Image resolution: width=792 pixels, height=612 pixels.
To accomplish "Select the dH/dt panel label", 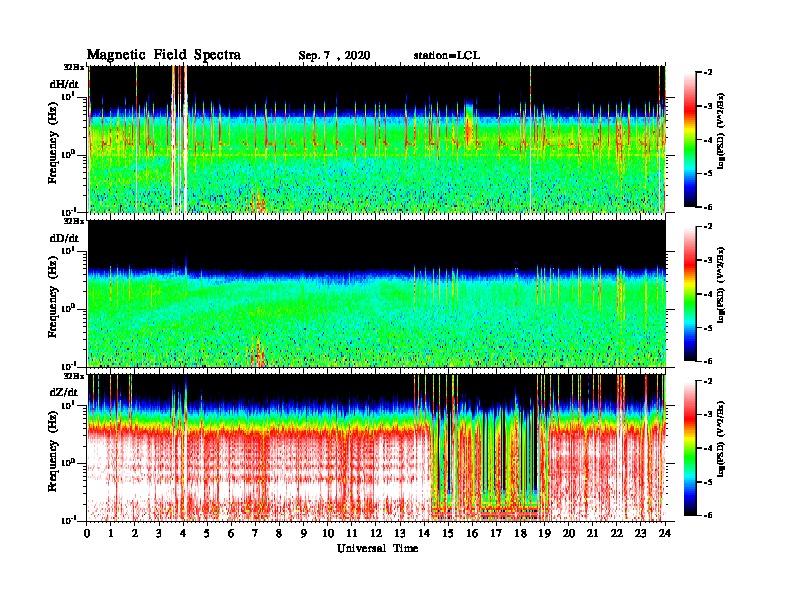I will [64, 84].
